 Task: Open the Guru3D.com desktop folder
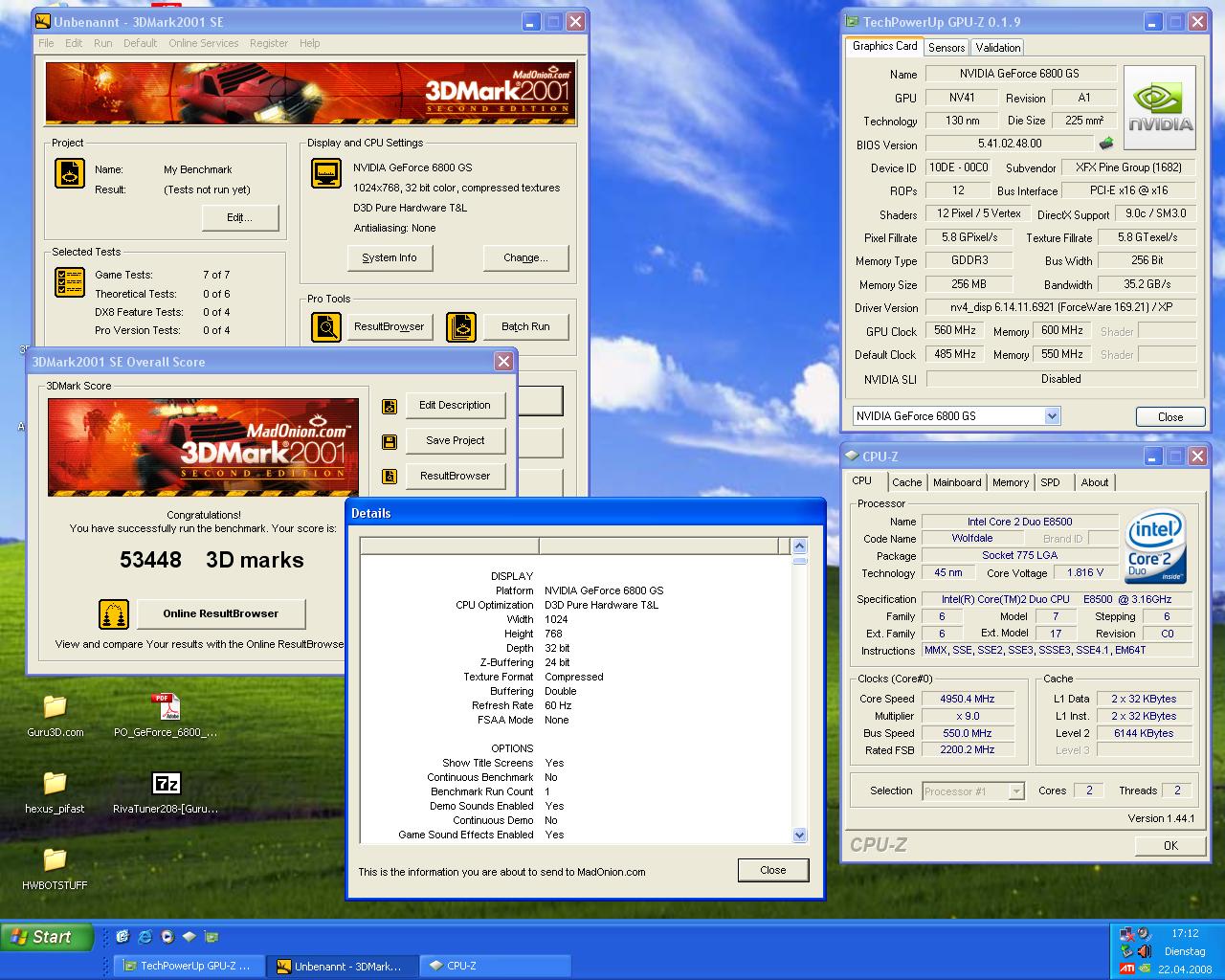pos(55,715)
